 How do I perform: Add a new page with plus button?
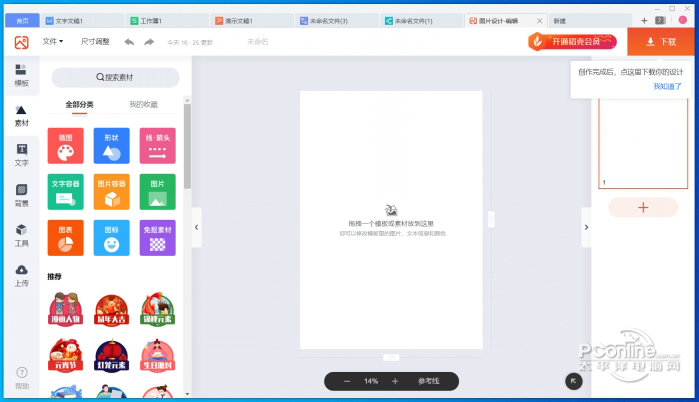pyautogui.click(x=643, y=208)
